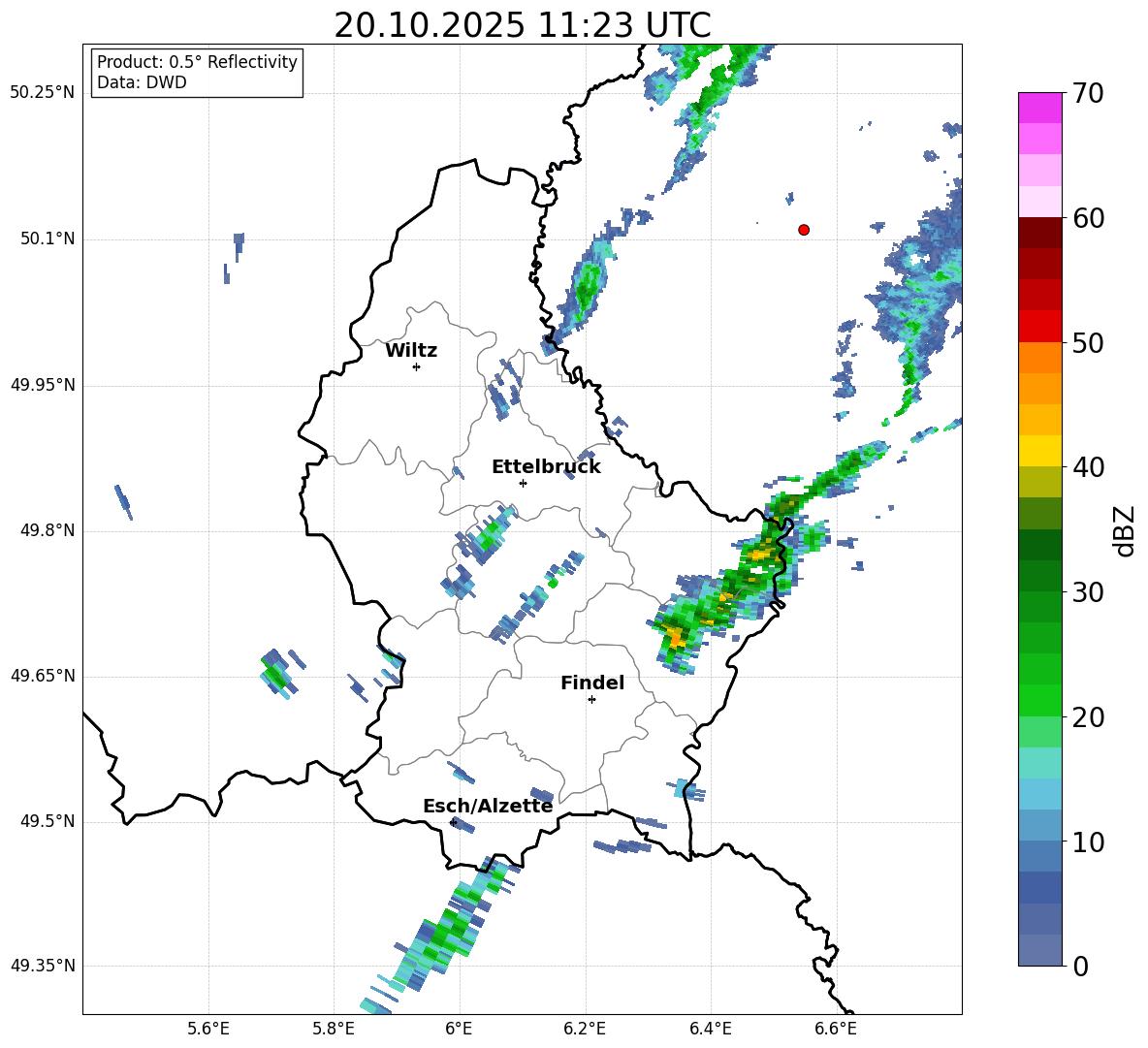Pick the magenta swatch at top of color bar
Viewport: 1148px width, 1048px height.
click(1039, 109)
